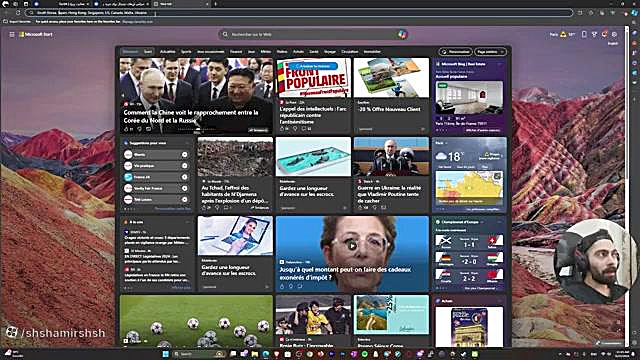Viewport: 640px width, 360px height.
Task: Open the 2 - 2 match score row
Action: (x=469, y=276)
